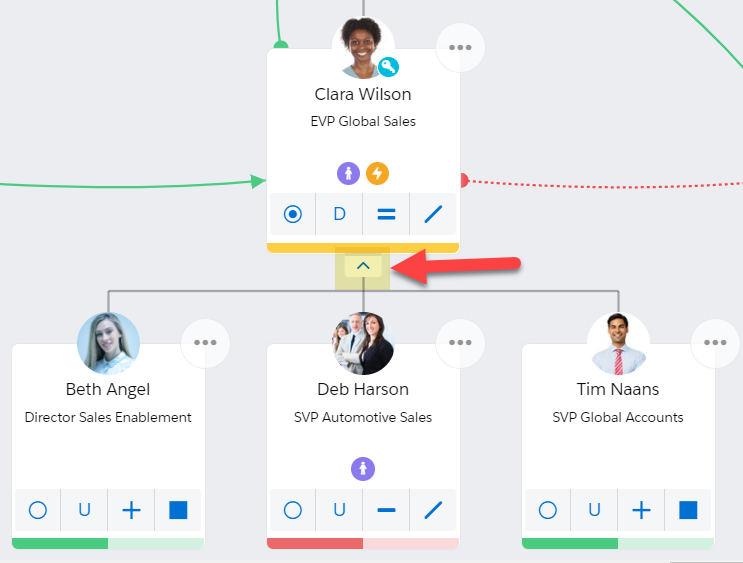
Task: Toggle the empty circle on Beth Angel's card
Action: coord(38,510)
